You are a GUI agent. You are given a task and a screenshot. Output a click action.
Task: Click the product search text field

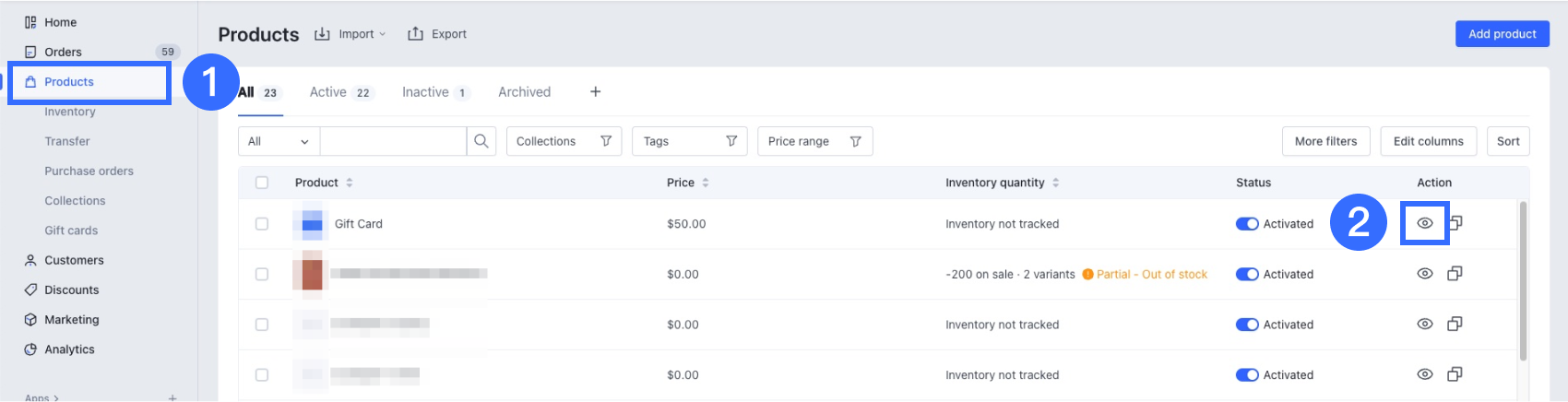(393, 141)
